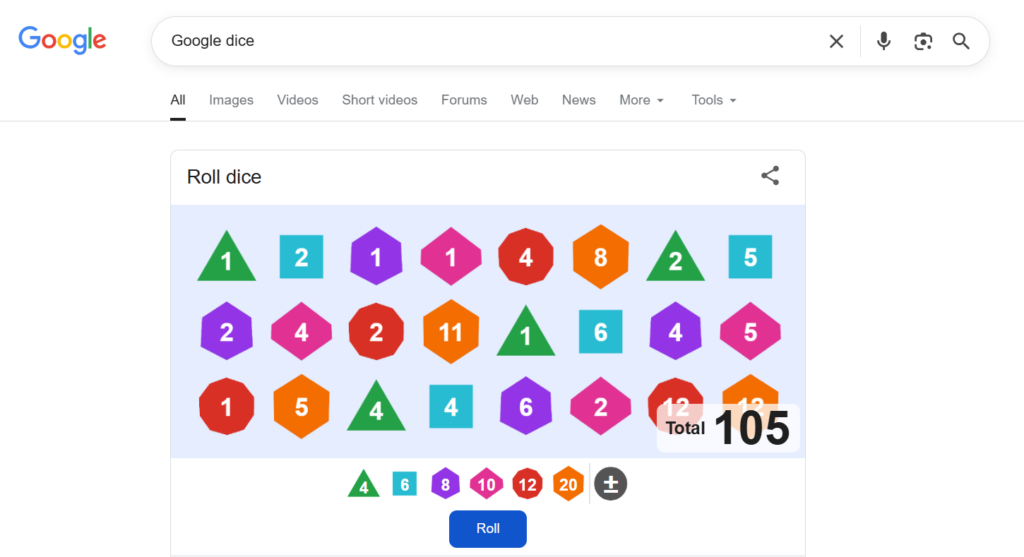Open the Tools dropdown
Image resolution: width=1024 pixels, height=557 pixels.
[713, 100]
